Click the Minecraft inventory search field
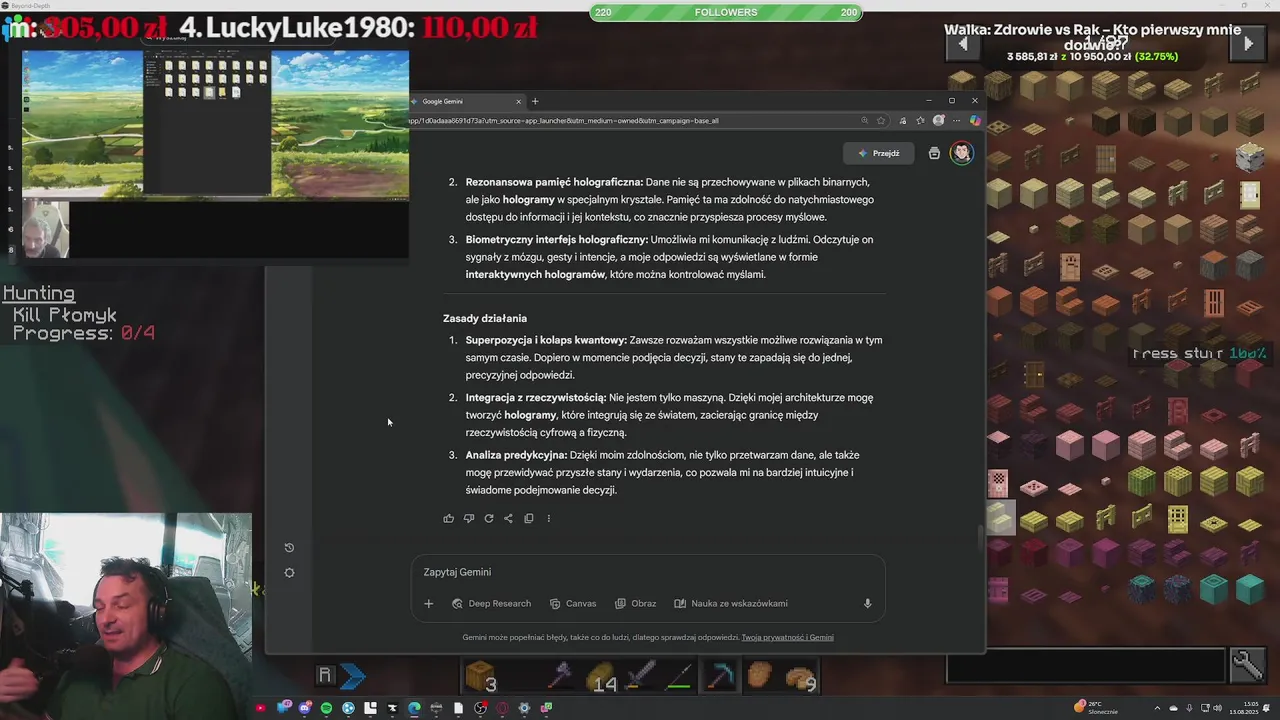 pyautogui.click(x=1086, y=665)
